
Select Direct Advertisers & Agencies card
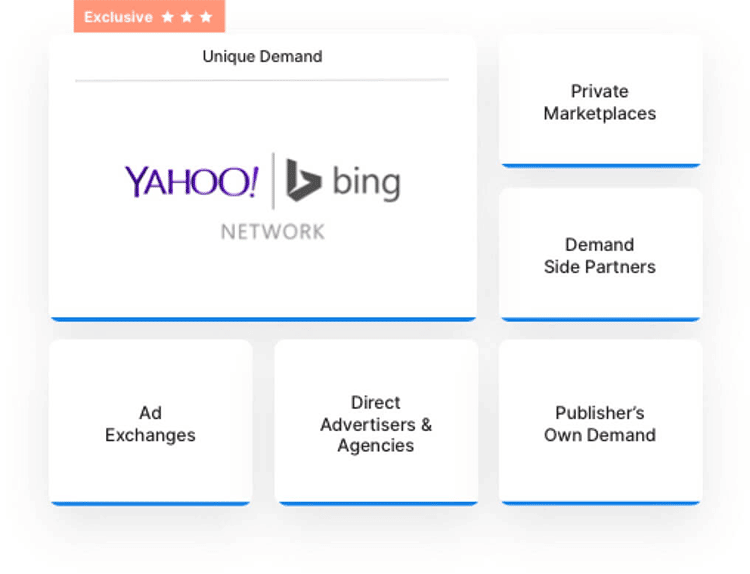coord(376,423)
